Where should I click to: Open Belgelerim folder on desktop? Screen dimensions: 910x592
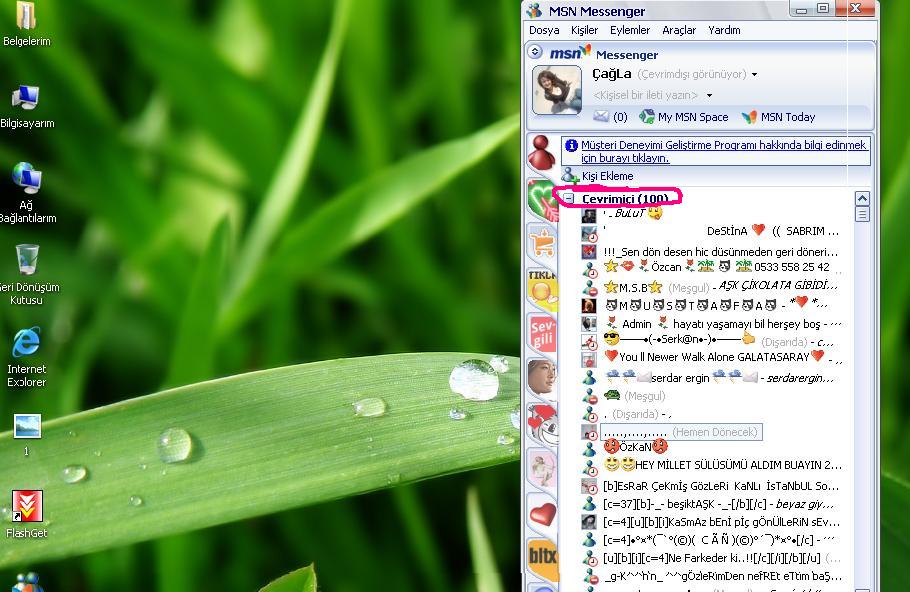26,24
